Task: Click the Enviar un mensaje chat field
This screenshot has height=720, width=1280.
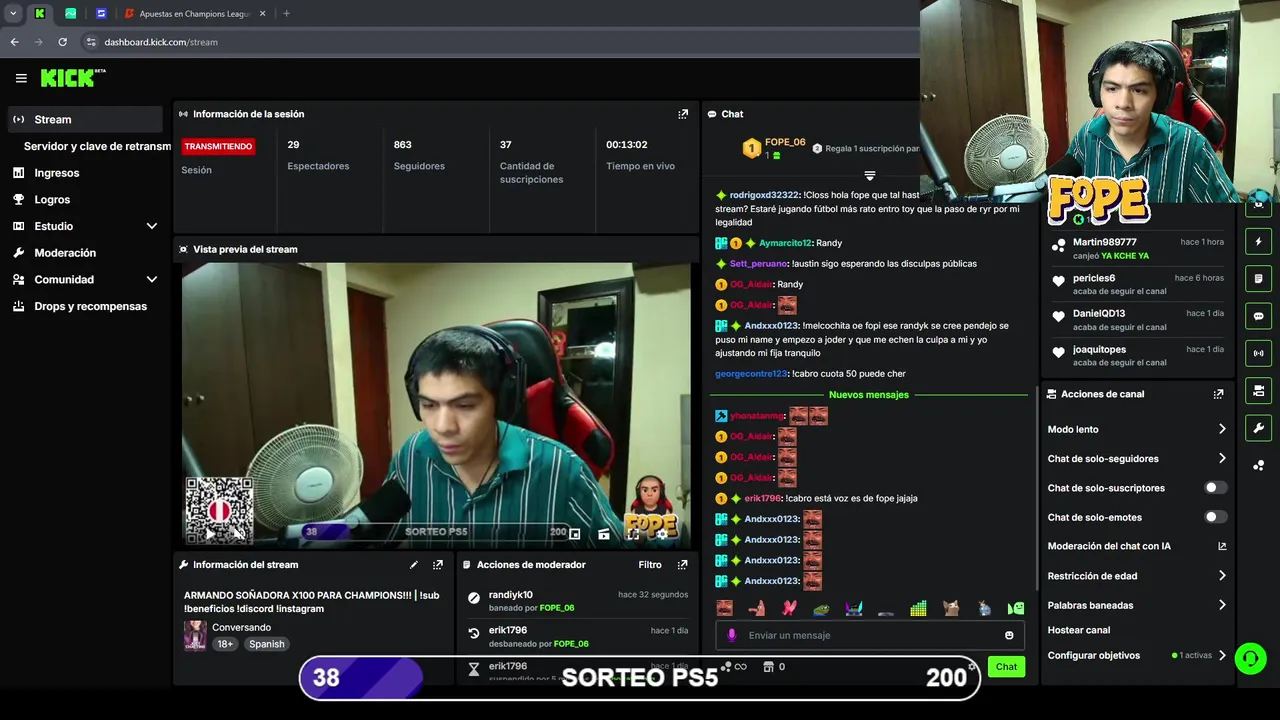Action: pos(870,635)
